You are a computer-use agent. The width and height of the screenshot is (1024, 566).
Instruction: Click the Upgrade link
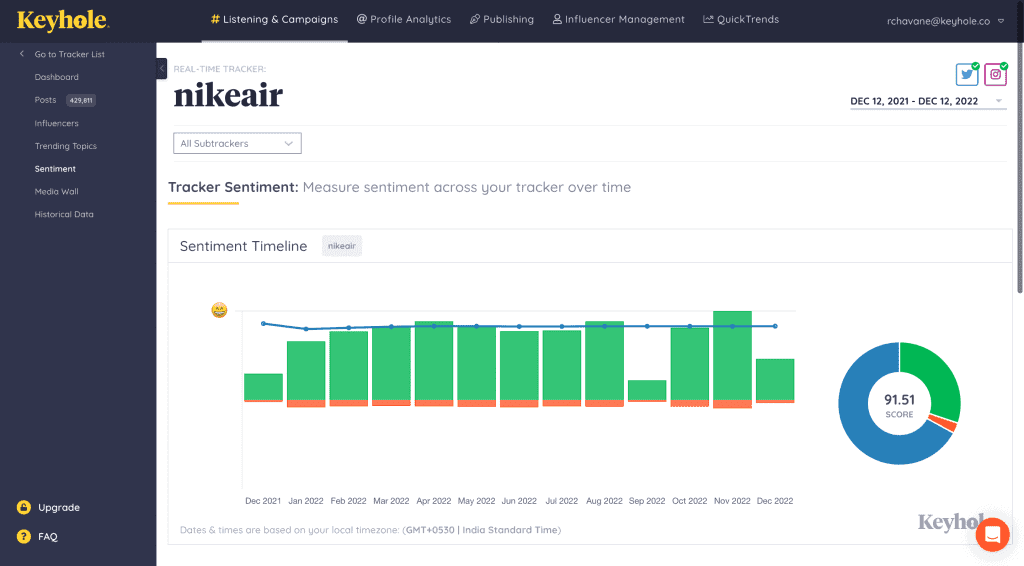tap(59, 507)
